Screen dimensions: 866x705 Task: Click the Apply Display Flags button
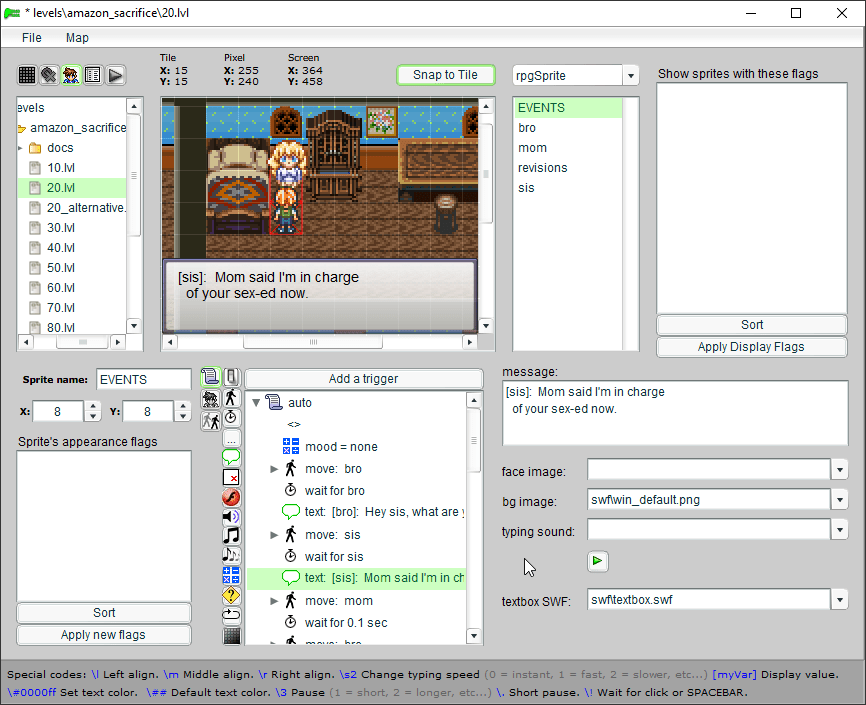click(x=751, y=347)
